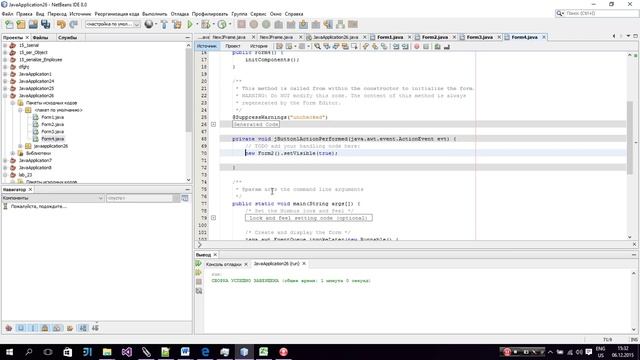Viewport: 640px width, 360px height.
Task: Switch to the Form2.java editor tab
Action: pyautogui.click(x=435, y=37)
